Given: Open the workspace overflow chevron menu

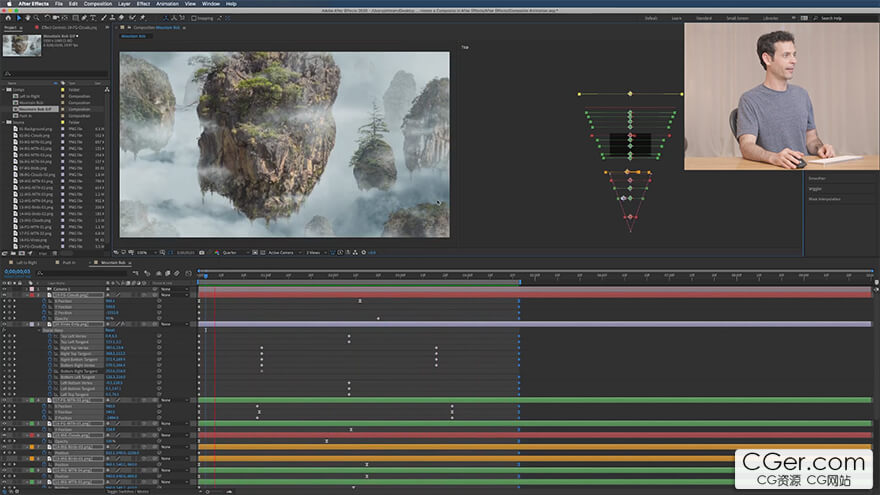Looking at the screenshot, I should [794, 18].
